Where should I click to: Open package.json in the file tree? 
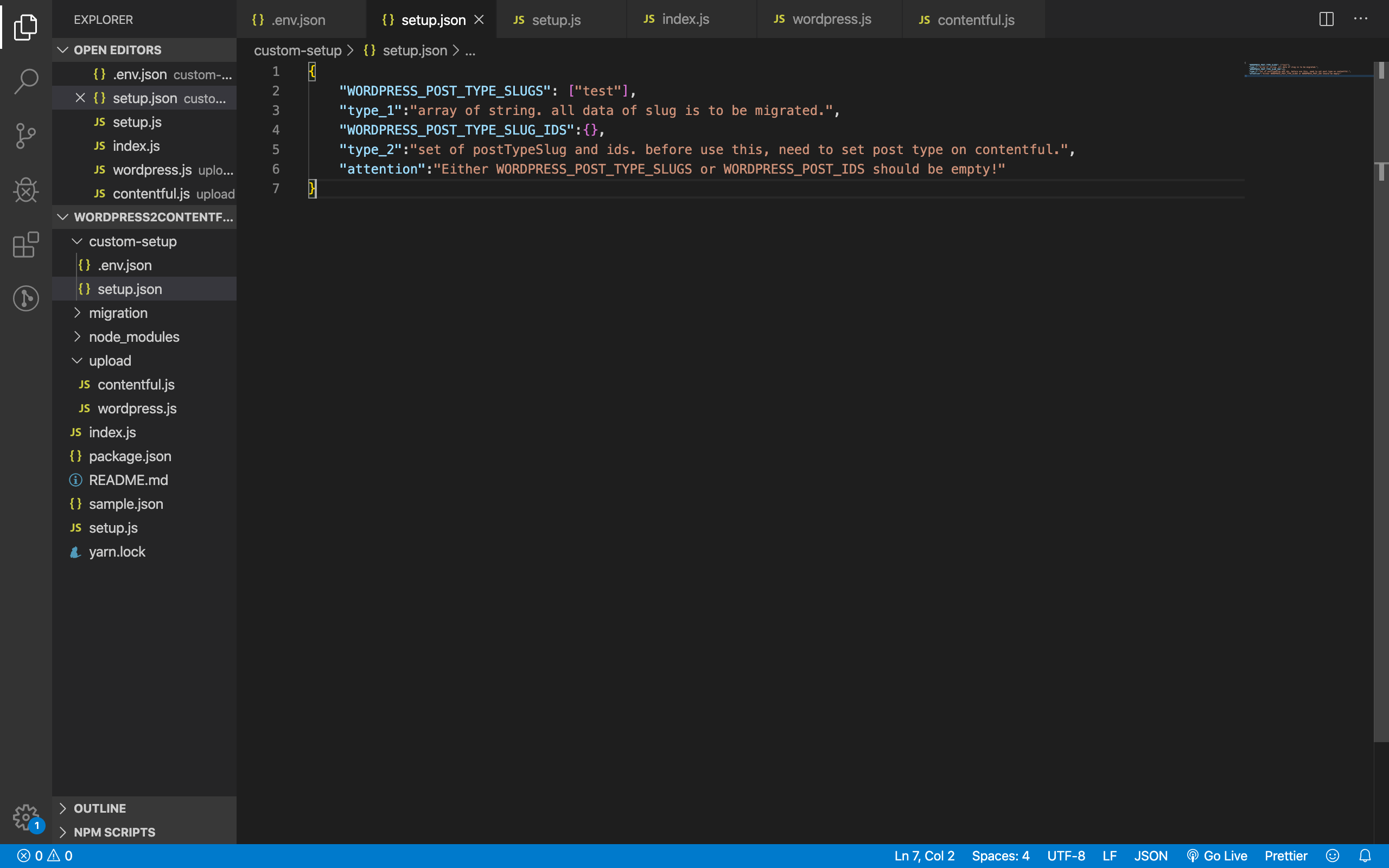(130, 456)
